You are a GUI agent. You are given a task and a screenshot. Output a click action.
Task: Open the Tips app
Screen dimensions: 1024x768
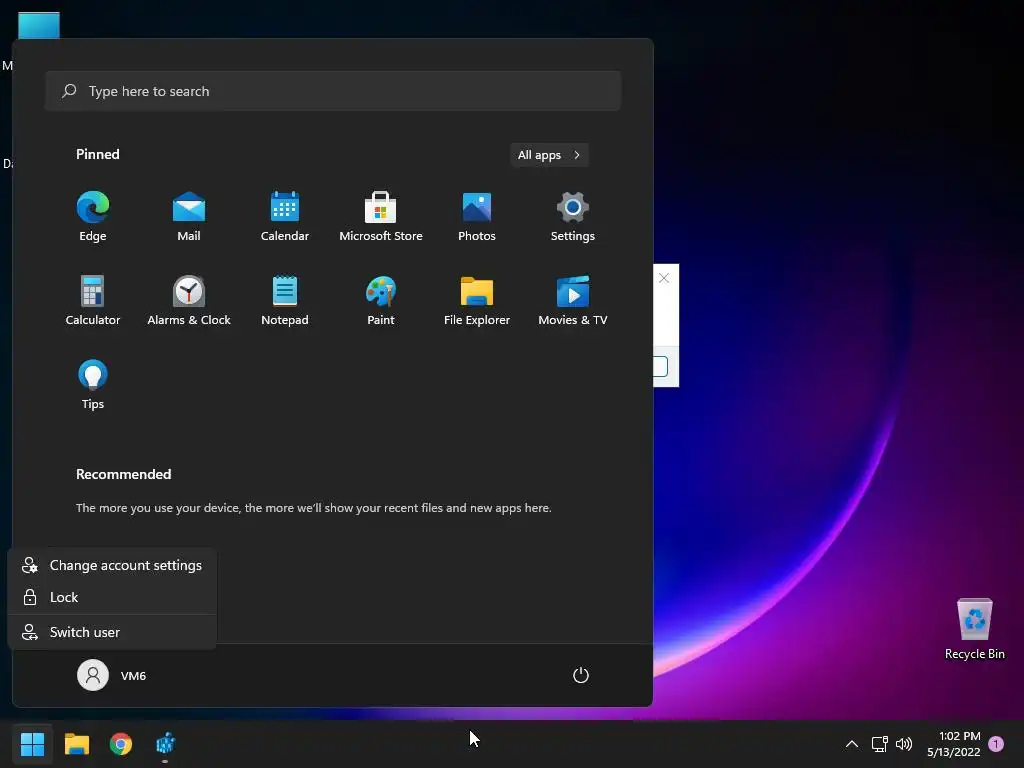[93, 385]
